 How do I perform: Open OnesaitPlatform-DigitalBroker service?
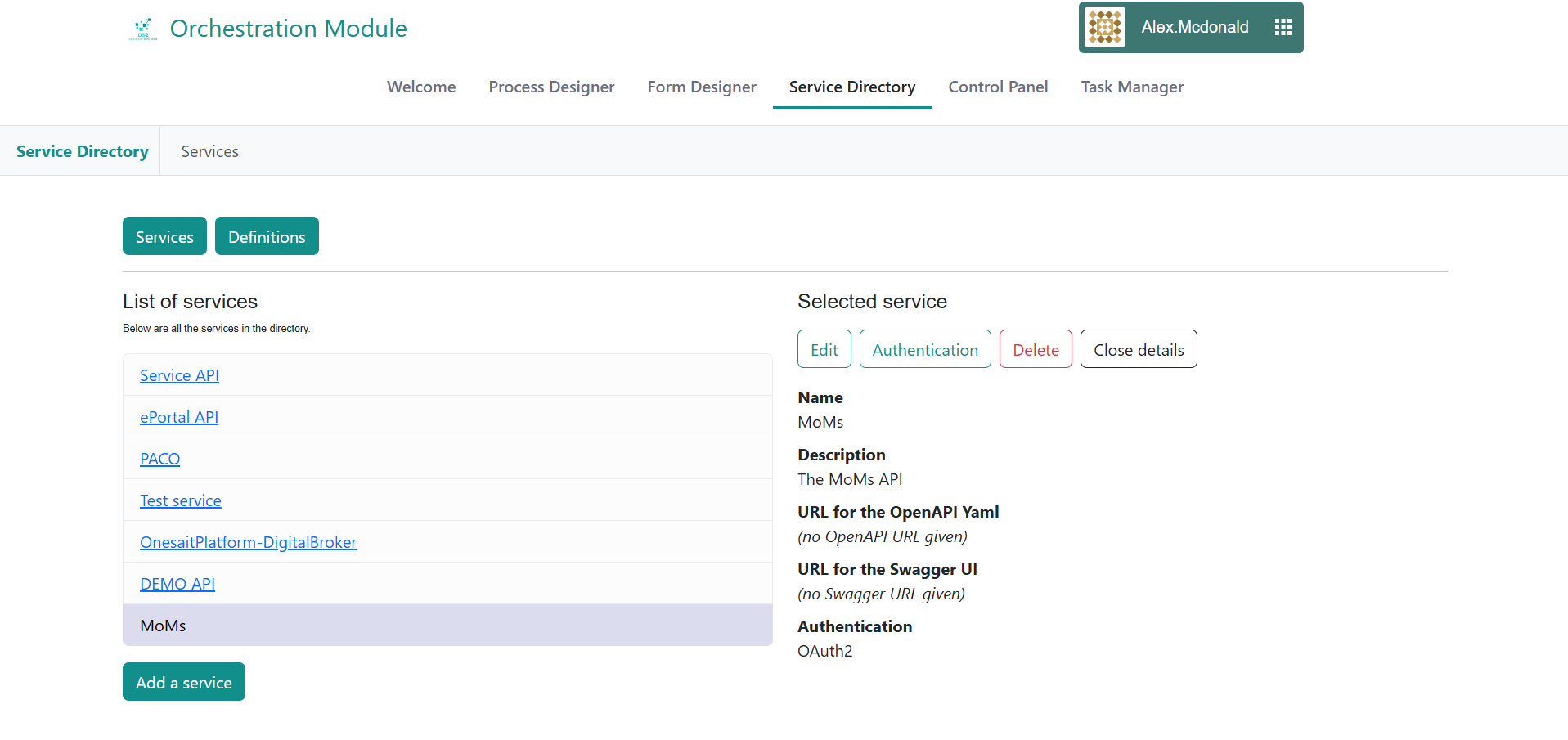tap(248, 542)
